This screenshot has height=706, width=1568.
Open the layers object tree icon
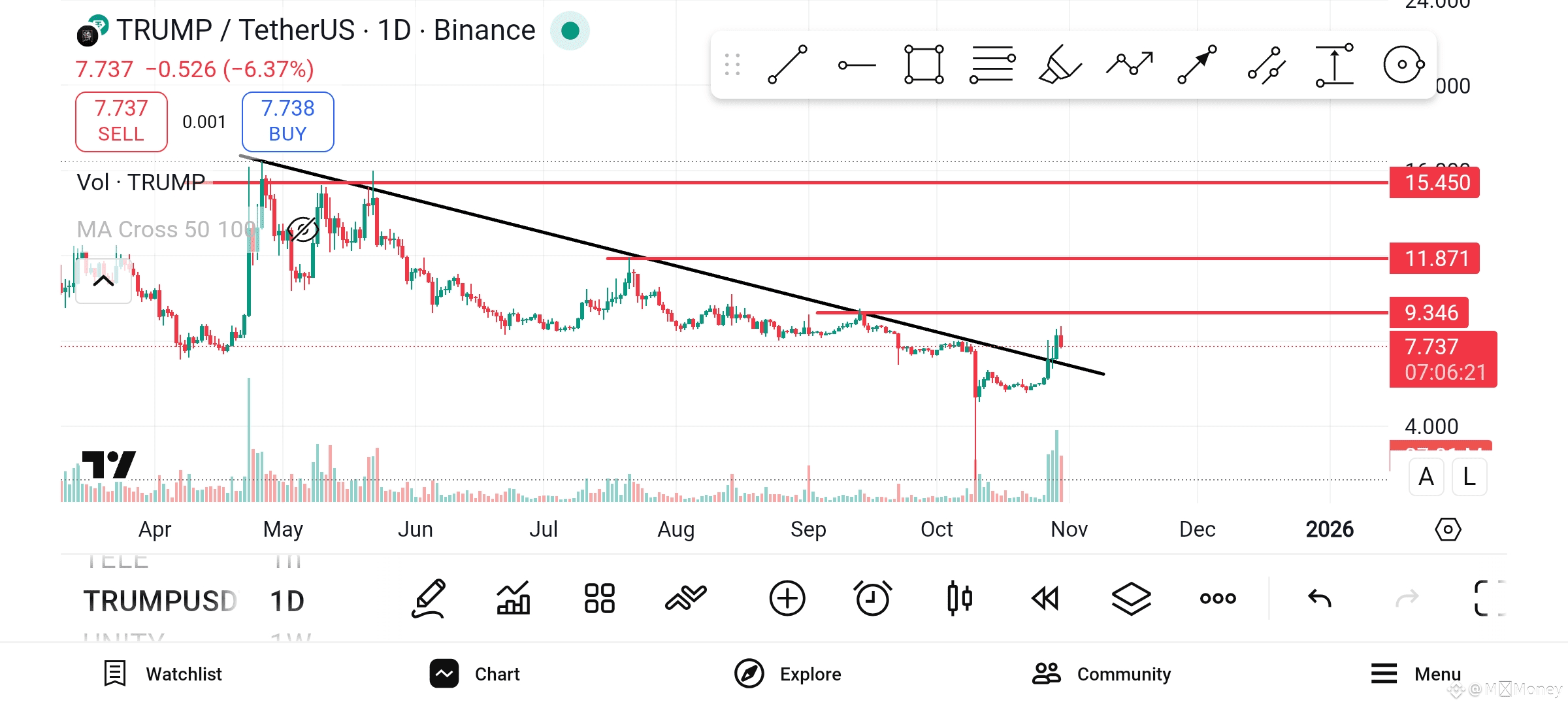[1131, 598]
